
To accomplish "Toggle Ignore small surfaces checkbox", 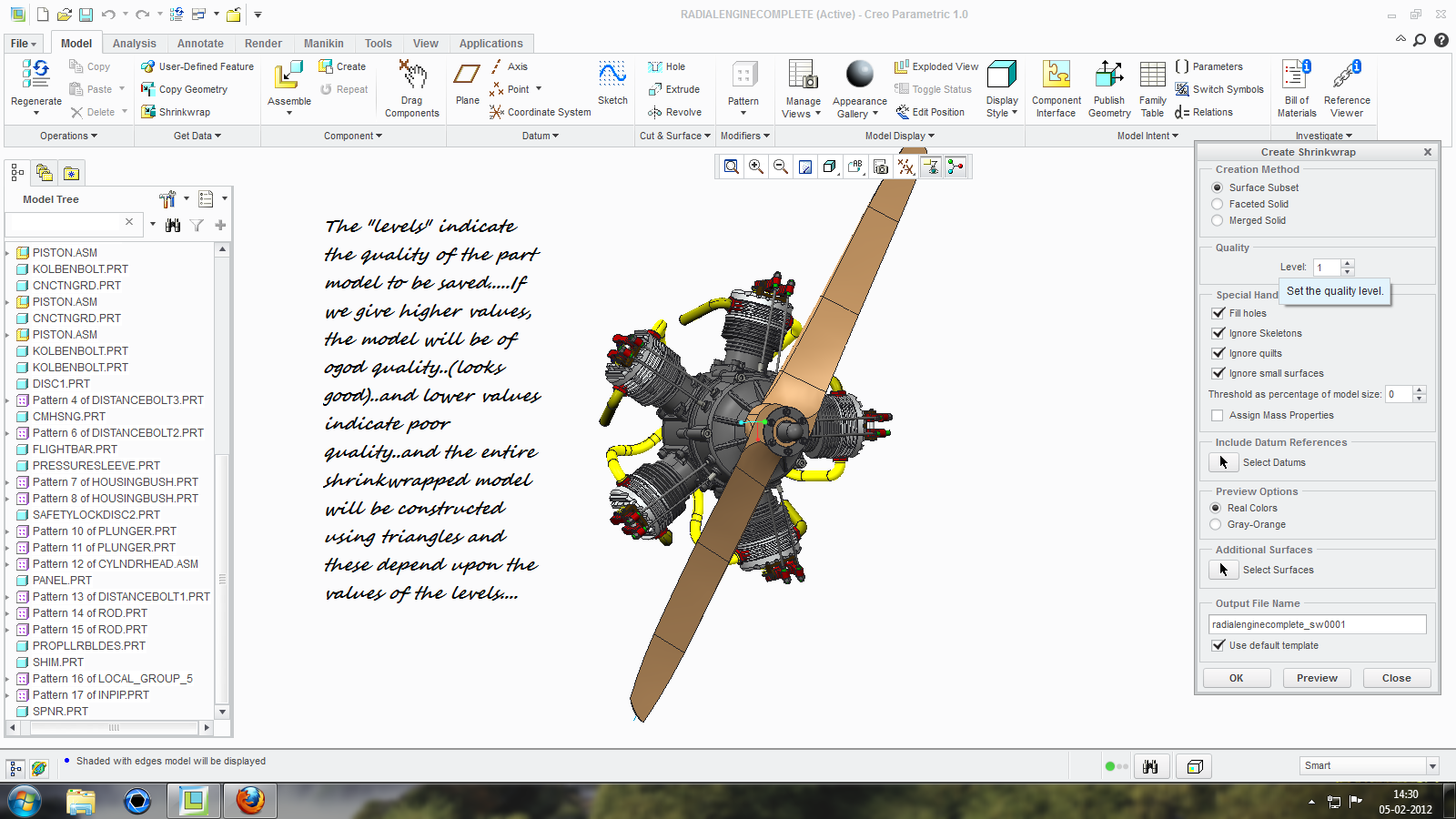I will click(x=1218, y=373).
